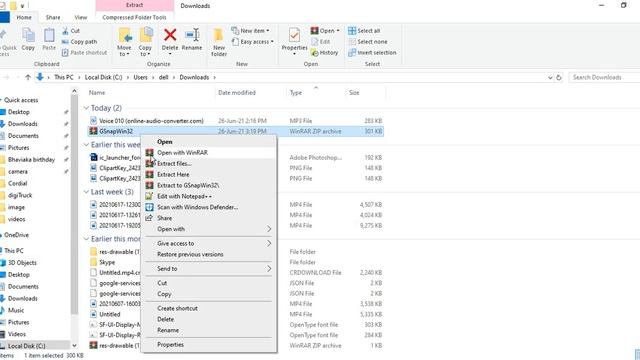The height and width of the screenshot is (360, 640).
Task: Click Select none in ribbon
Action: [x=368, y=42]
